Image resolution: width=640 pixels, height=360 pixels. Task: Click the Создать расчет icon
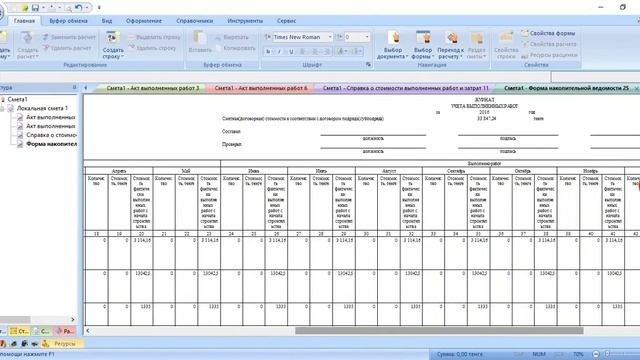[x=27, y=44]
